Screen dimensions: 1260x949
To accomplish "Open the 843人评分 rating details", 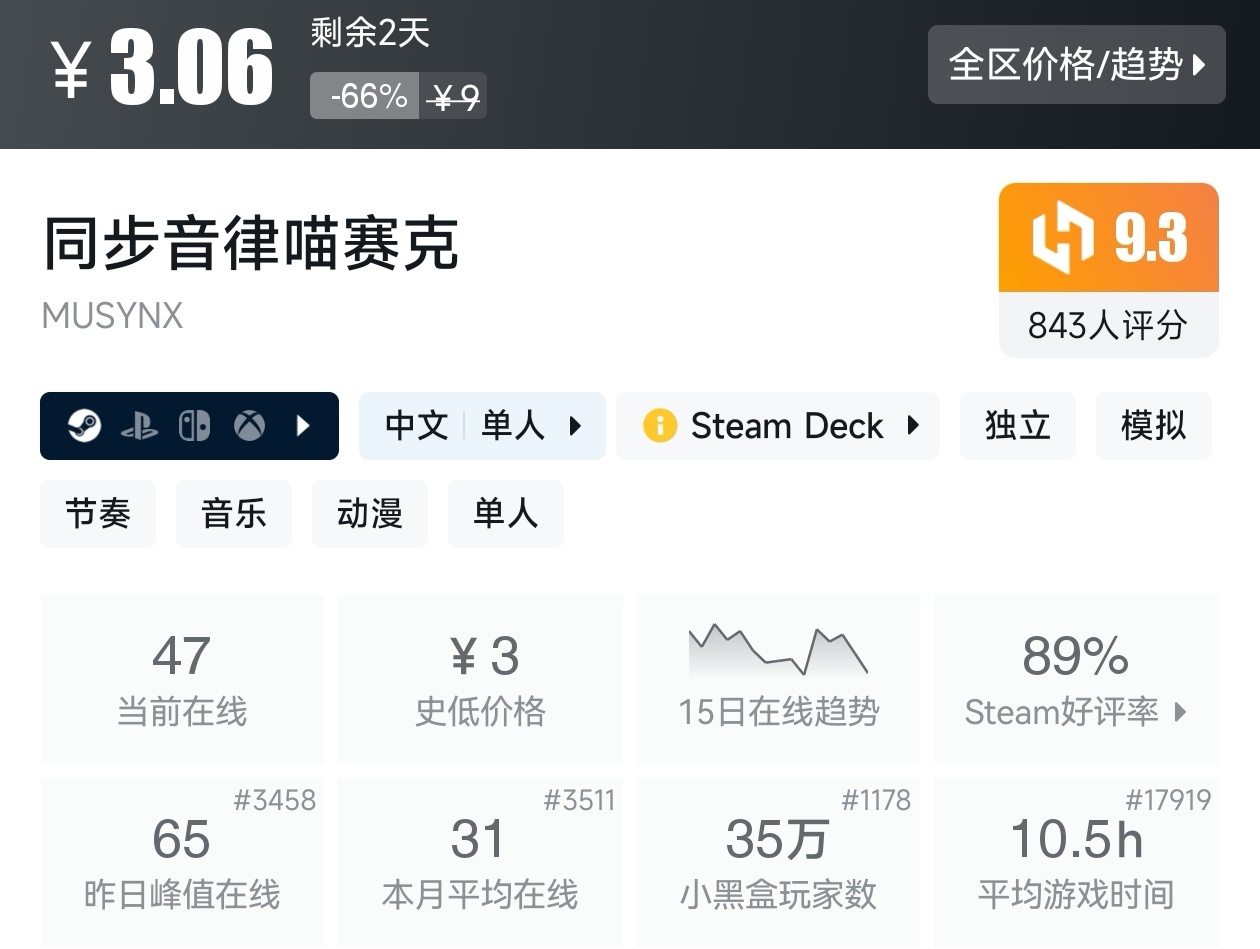I will [x=1108, y=325].
